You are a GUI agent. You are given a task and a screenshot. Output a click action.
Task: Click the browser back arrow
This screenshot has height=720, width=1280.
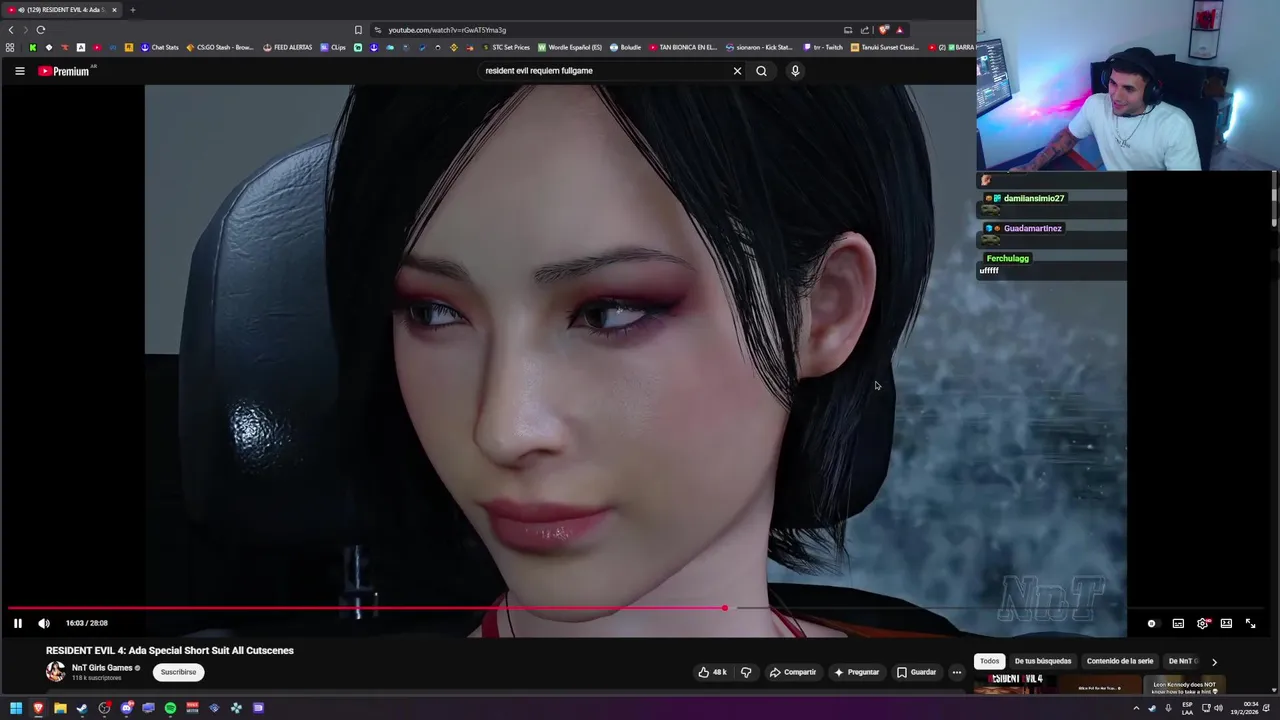click(x=11, y=30)
